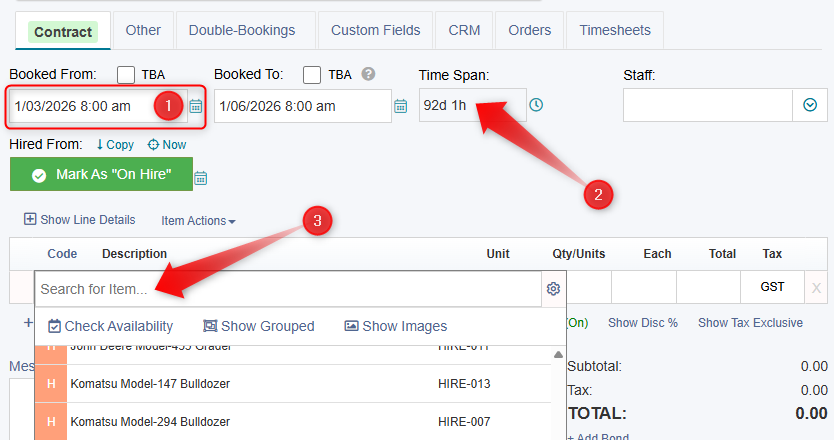Tick the Booked To TBA checkbox
The height and width of the screenshot is (440, 834).
[312, 75]
